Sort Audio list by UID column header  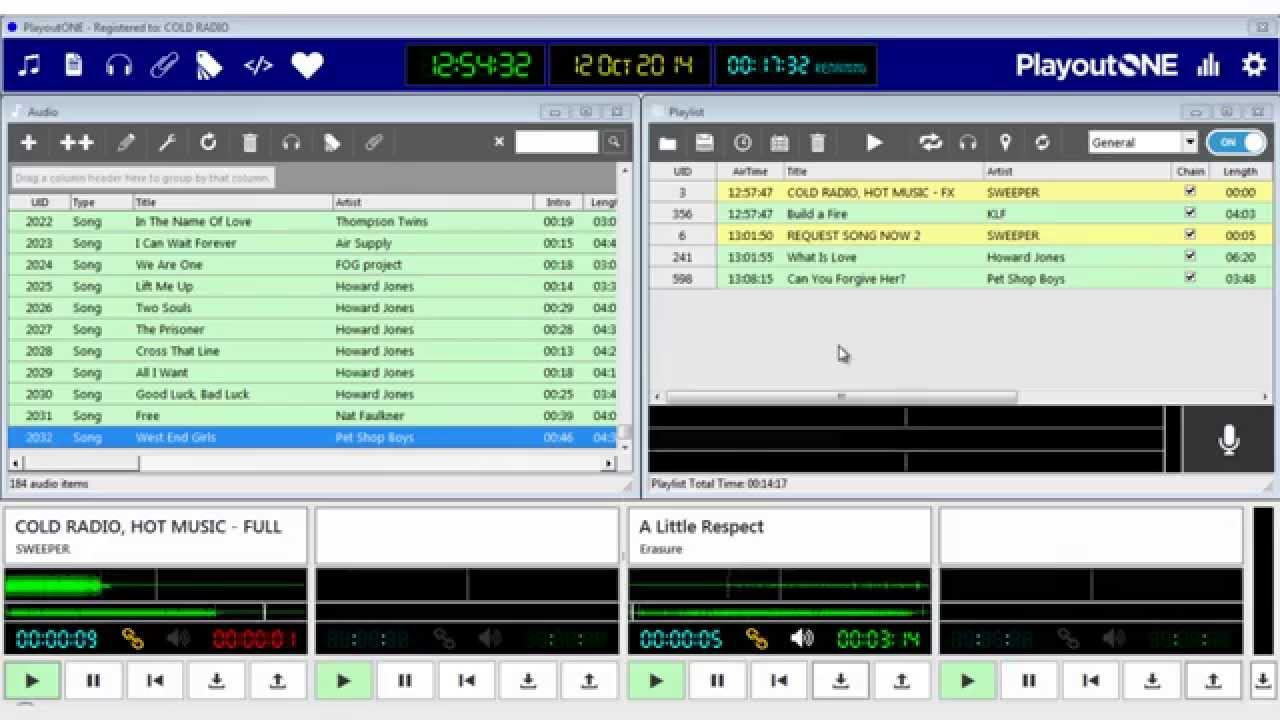pyautogui.click(x=39, y=202)
